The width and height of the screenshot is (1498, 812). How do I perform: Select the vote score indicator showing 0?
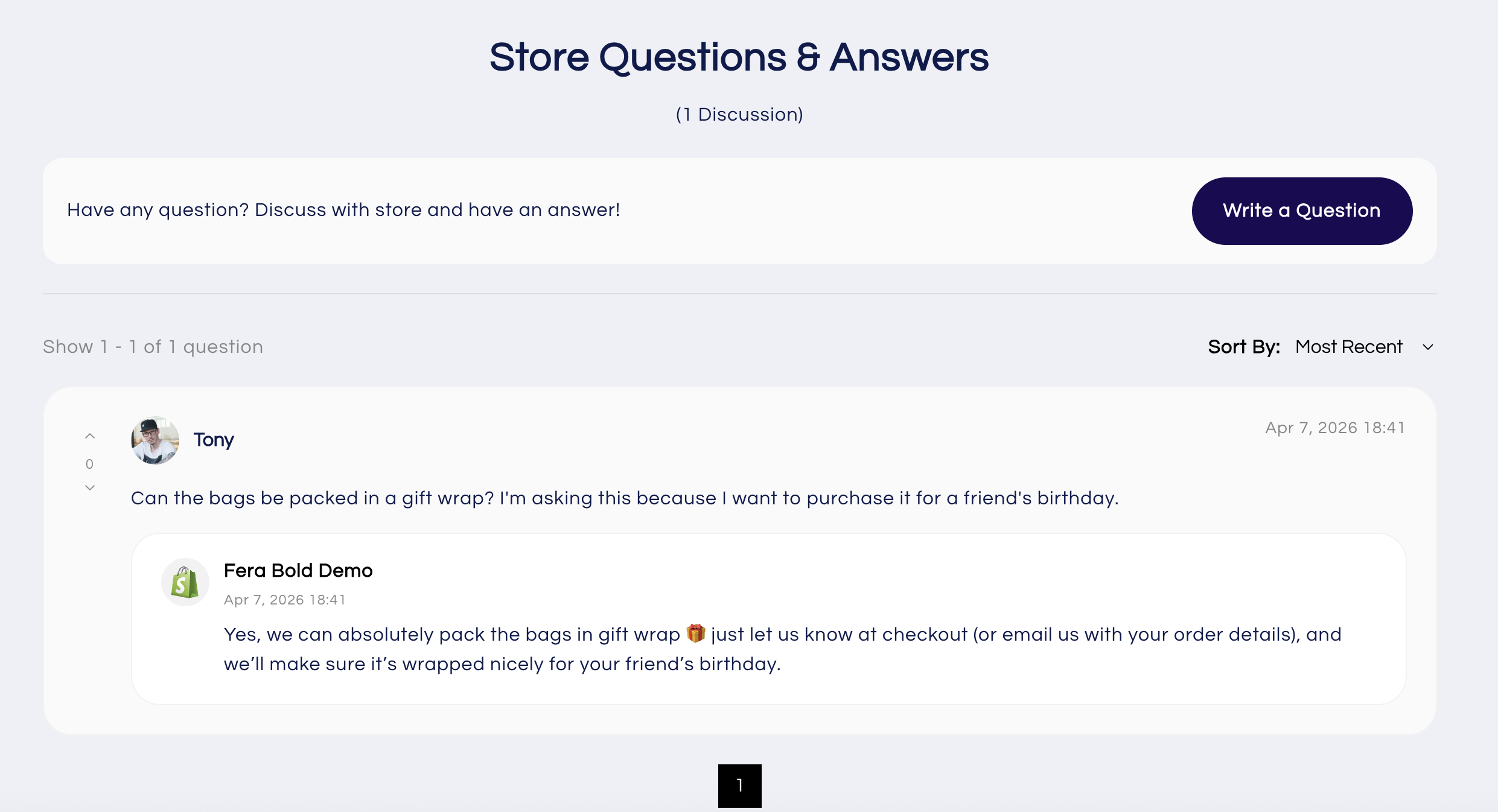[89, 464]
